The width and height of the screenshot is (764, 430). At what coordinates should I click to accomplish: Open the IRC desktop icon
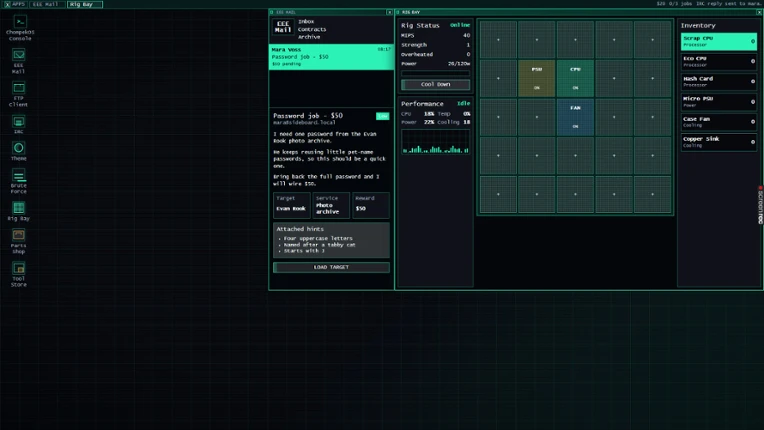coord(19,124)
